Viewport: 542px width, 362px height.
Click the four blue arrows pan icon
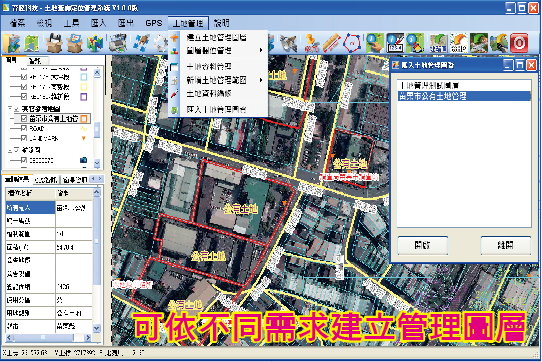(x=141, y=43)
